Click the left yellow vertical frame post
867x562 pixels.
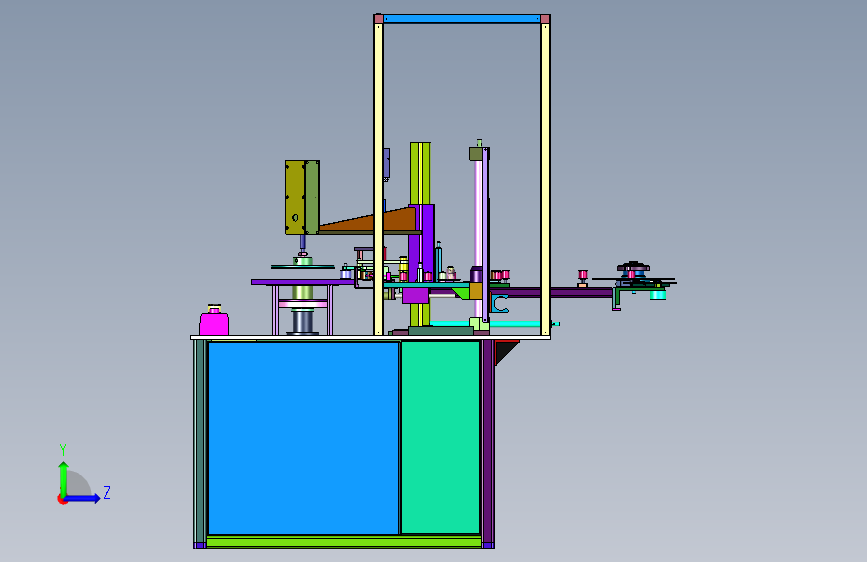[378, 179]
